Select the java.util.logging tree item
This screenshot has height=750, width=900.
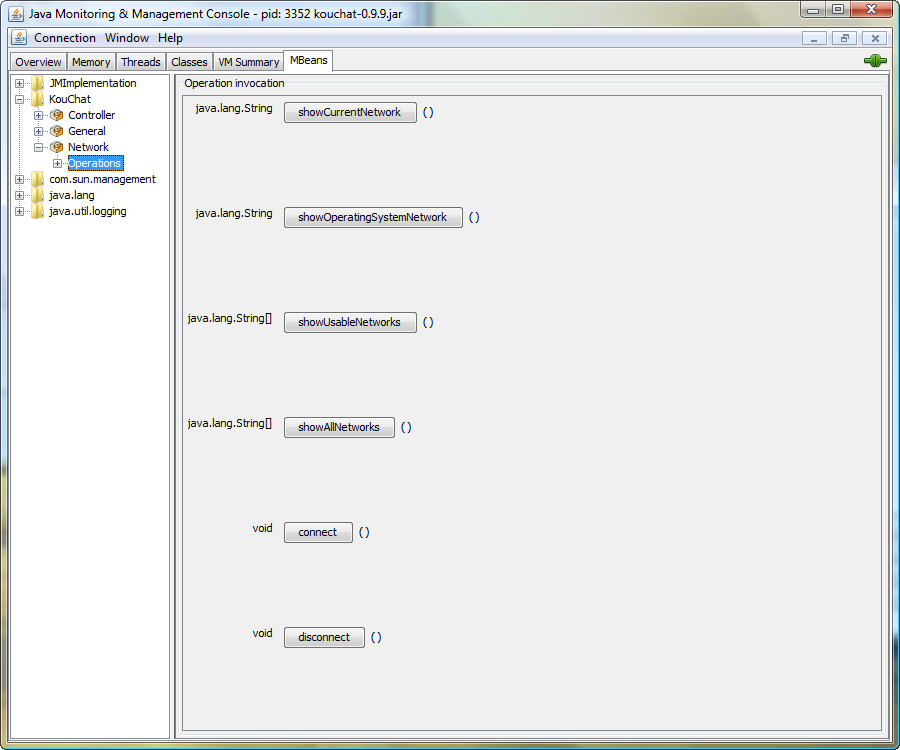pos(88,211)
